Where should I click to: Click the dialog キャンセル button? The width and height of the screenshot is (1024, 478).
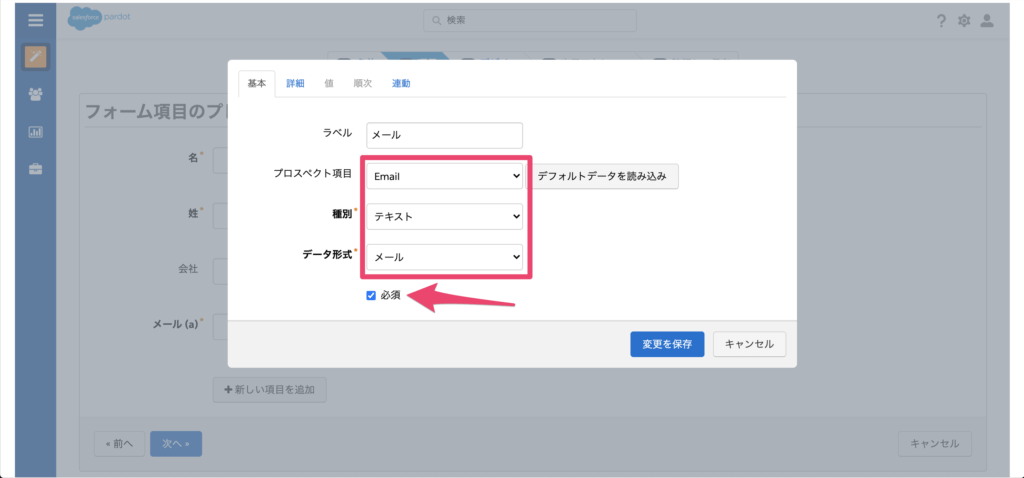(750, 344)
